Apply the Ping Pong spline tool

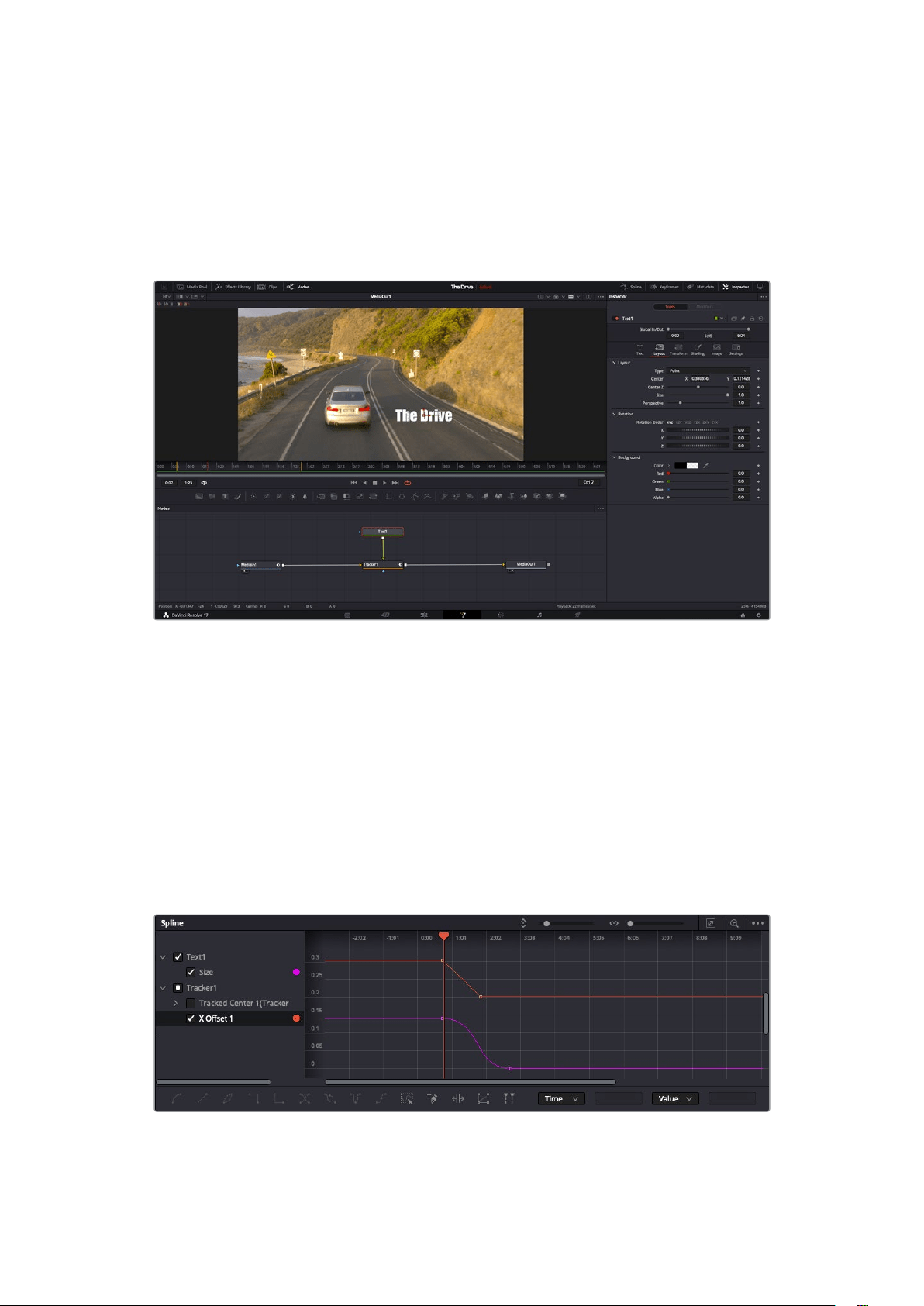[x=356, y=1098]
